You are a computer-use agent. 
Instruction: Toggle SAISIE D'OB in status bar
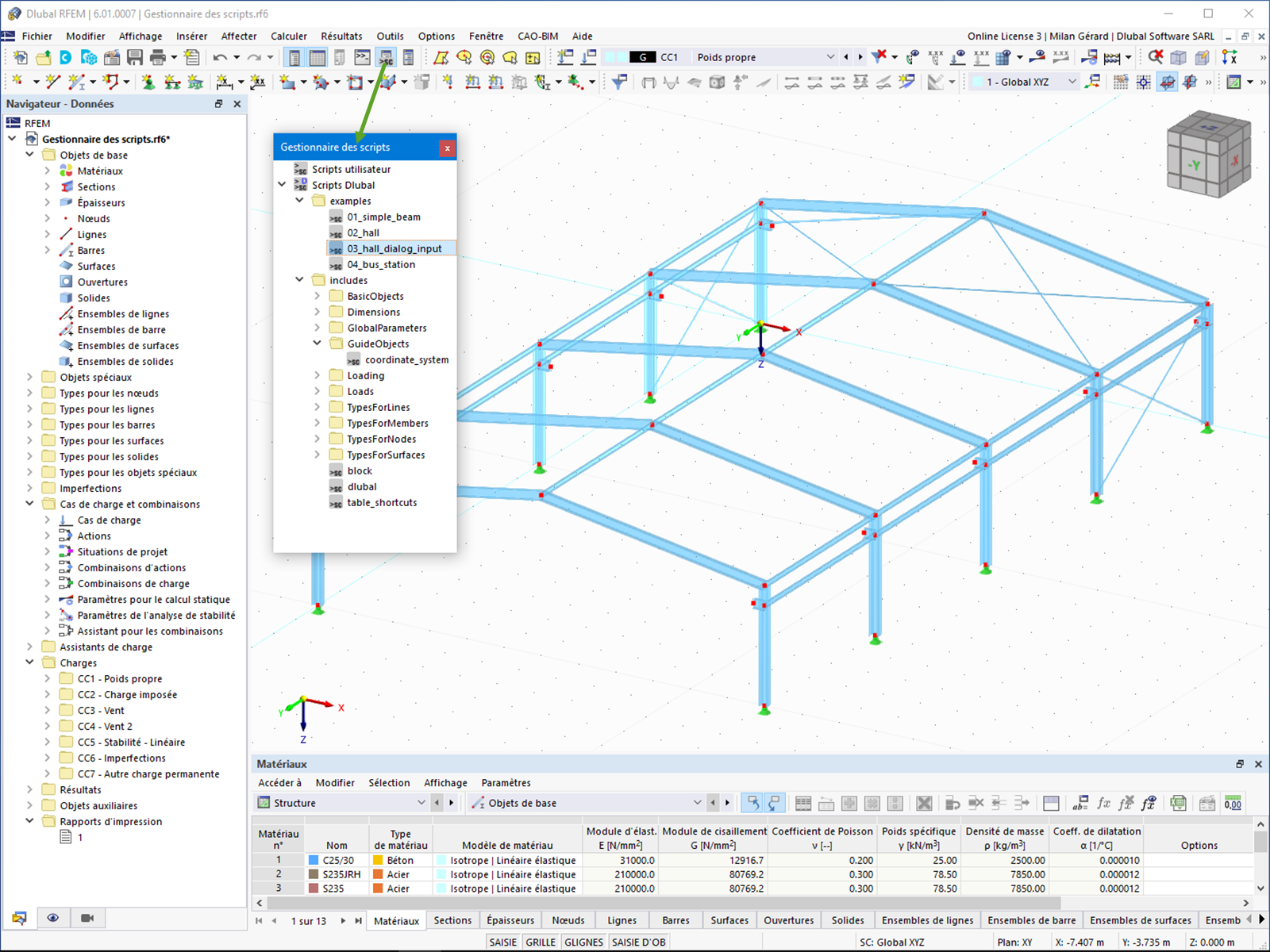(639, 942)
